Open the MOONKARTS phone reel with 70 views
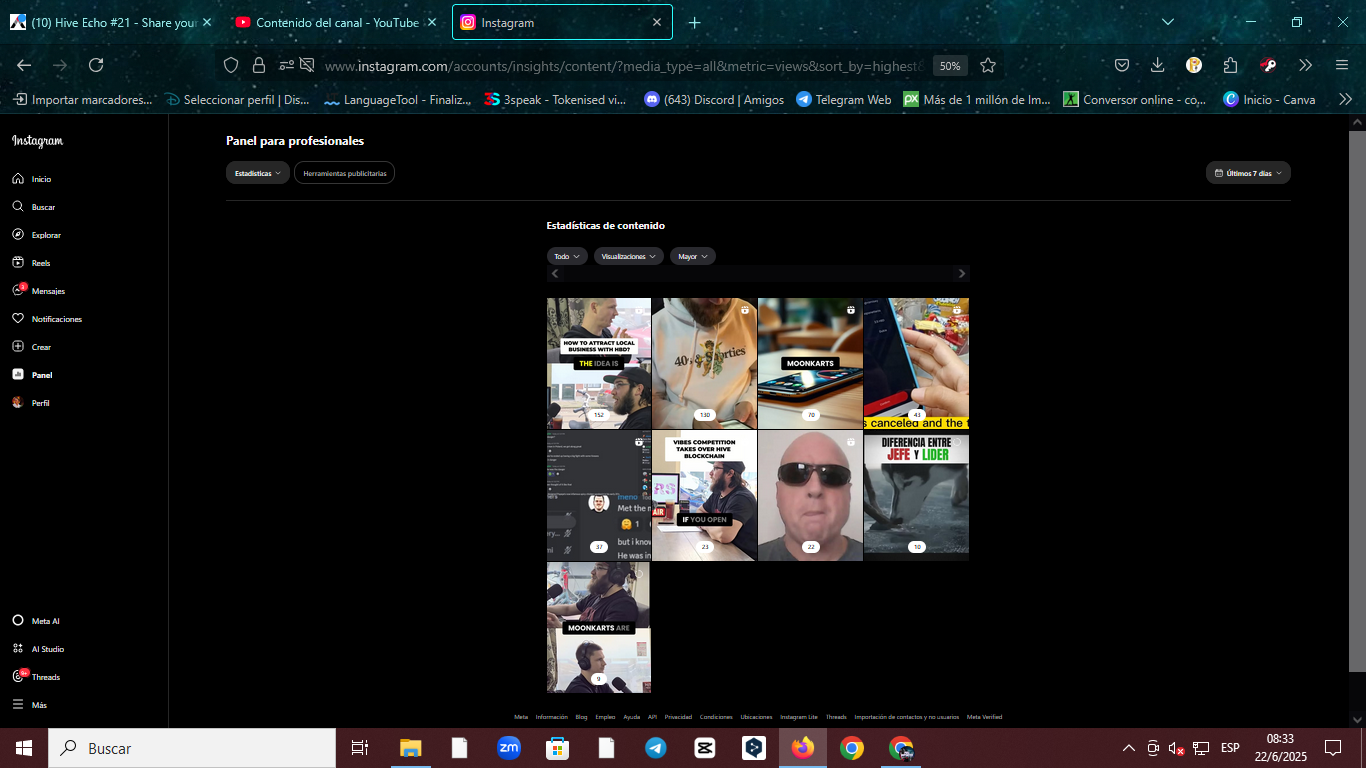This screenshot has height=768, width=1366. [x=810, y=363]
